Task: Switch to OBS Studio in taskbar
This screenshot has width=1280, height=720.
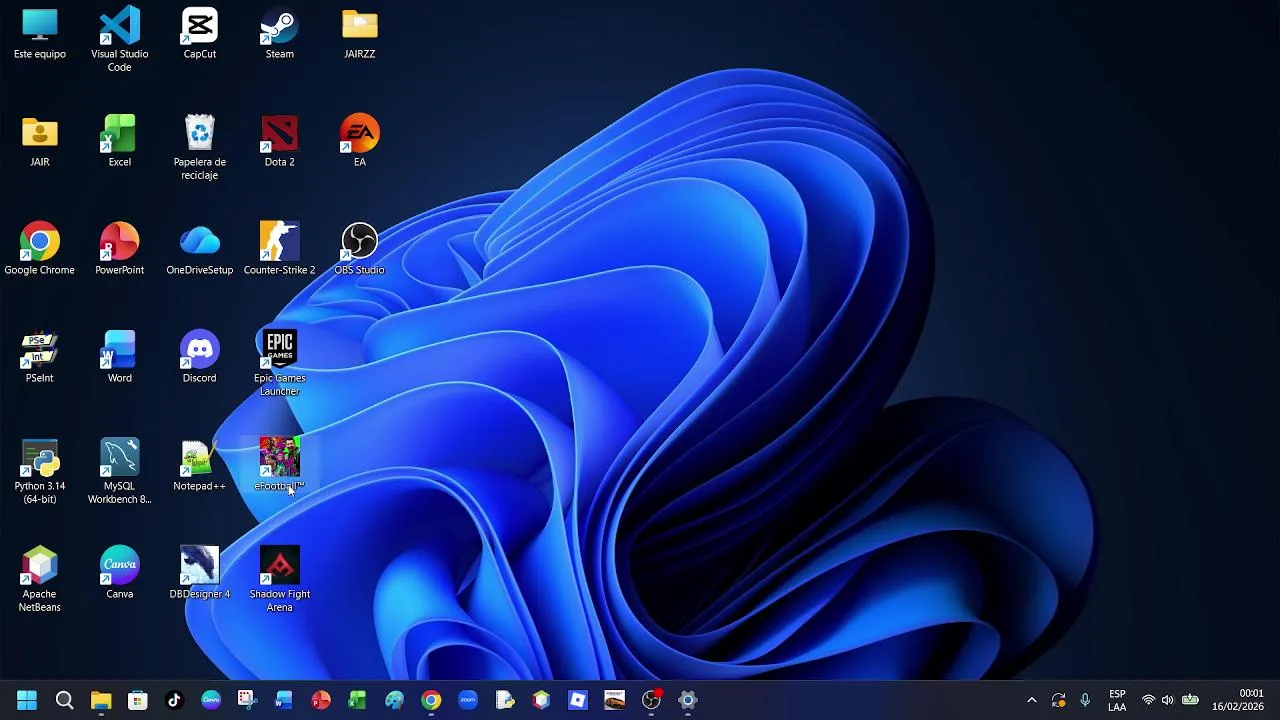Action: 651,700
